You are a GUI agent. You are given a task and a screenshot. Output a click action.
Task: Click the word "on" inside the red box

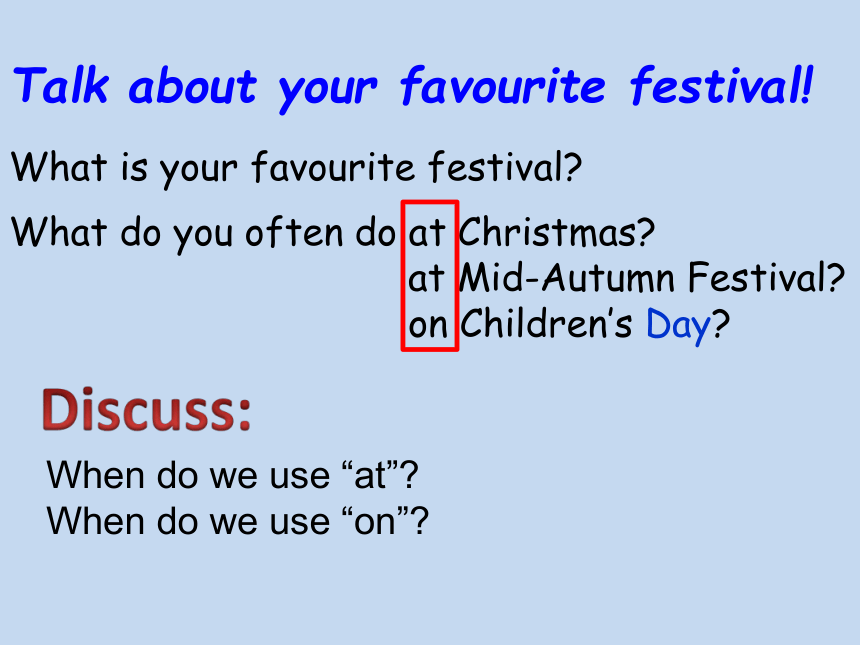coord(428,326)
